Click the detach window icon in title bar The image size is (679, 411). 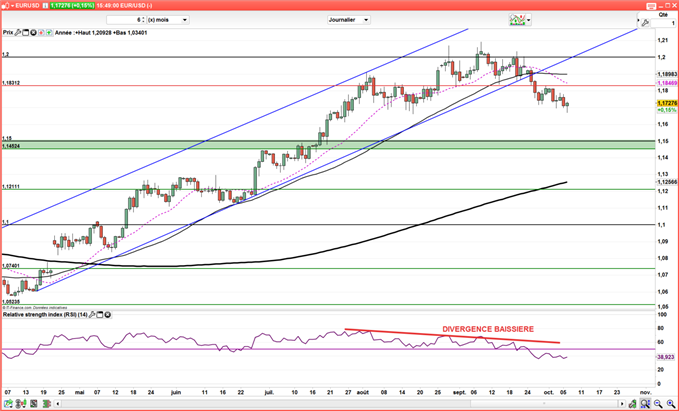[x=651, y=6]
